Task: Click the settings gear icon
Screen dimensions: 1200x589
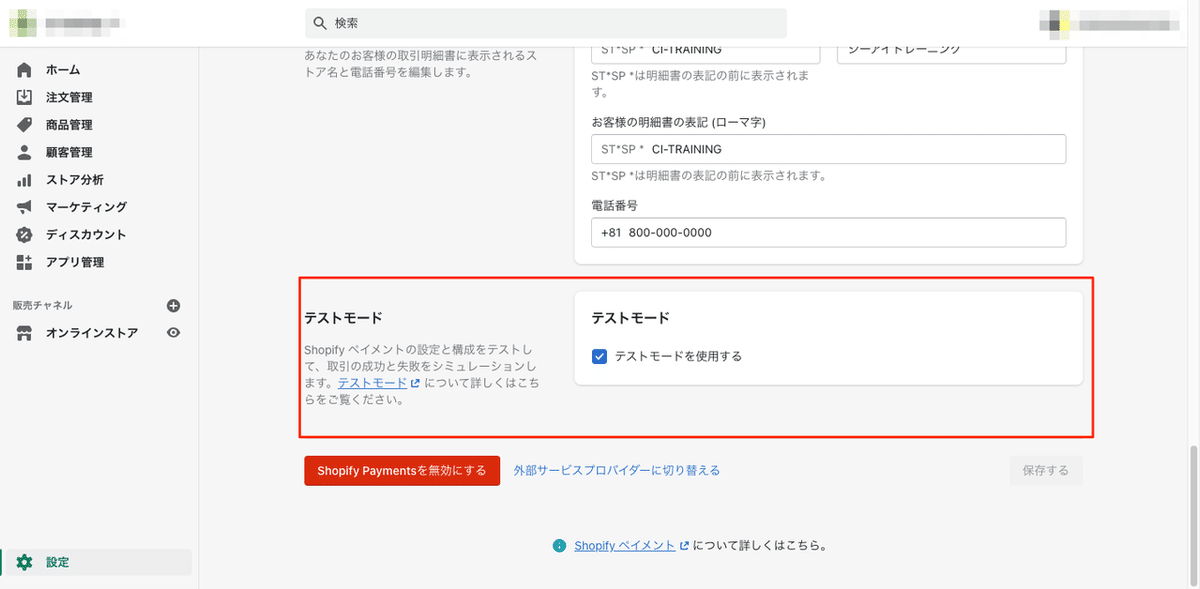Action: tap(24, 562)
